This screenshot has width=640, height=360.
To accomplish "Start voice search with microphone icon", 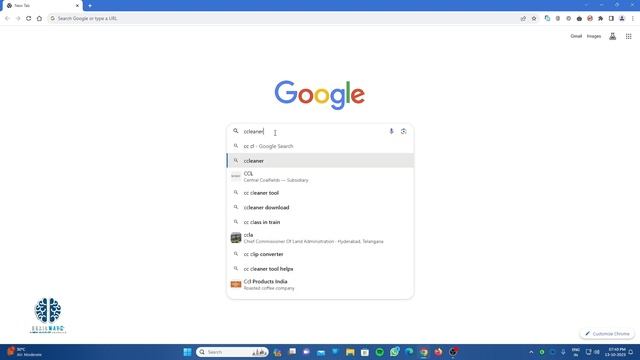I will 391,131.
